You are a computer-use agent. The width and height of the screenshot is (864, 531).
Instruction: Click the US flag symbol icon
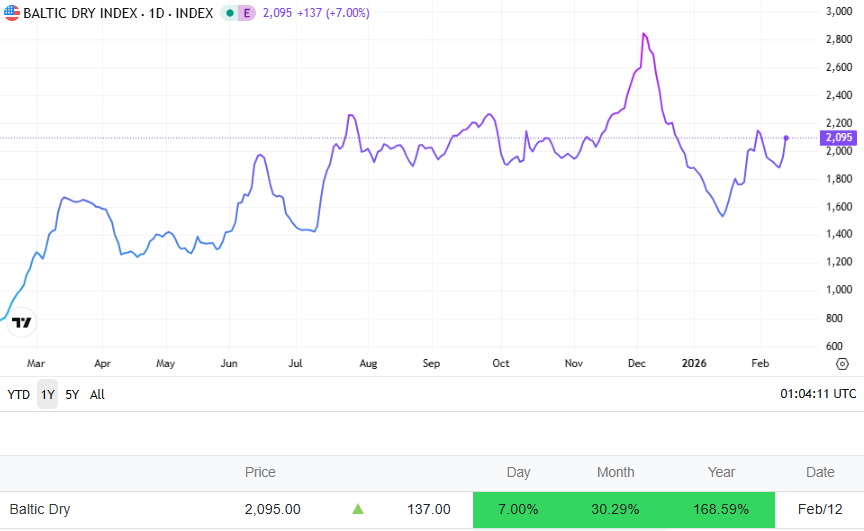pos(12,13)
